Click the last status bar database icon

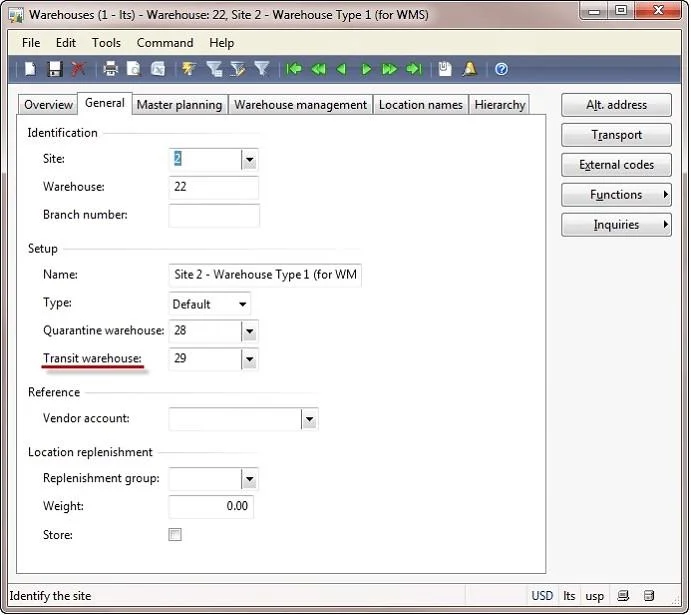649,596
